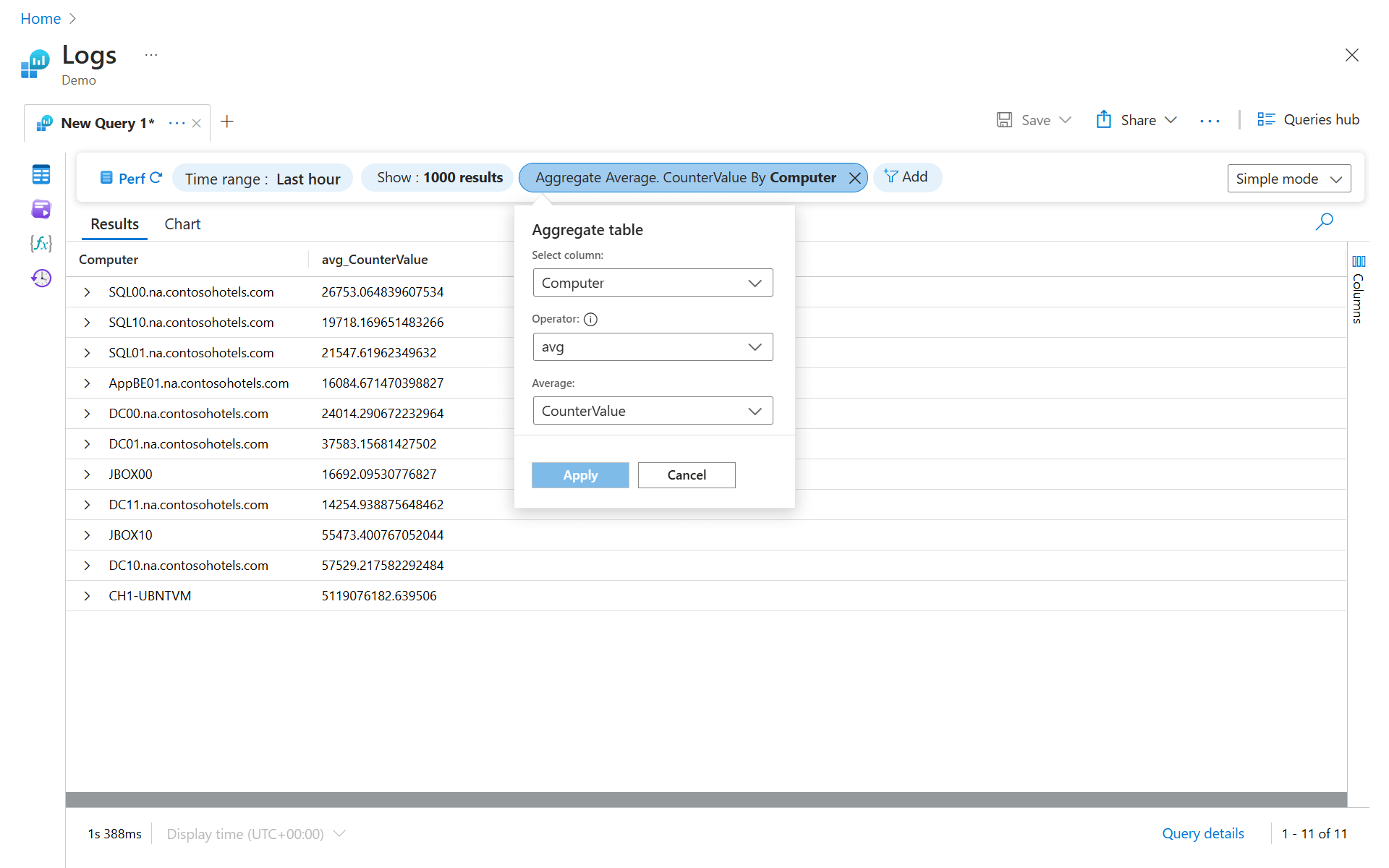Open the Queries sidebar icon

coord(41,209)
